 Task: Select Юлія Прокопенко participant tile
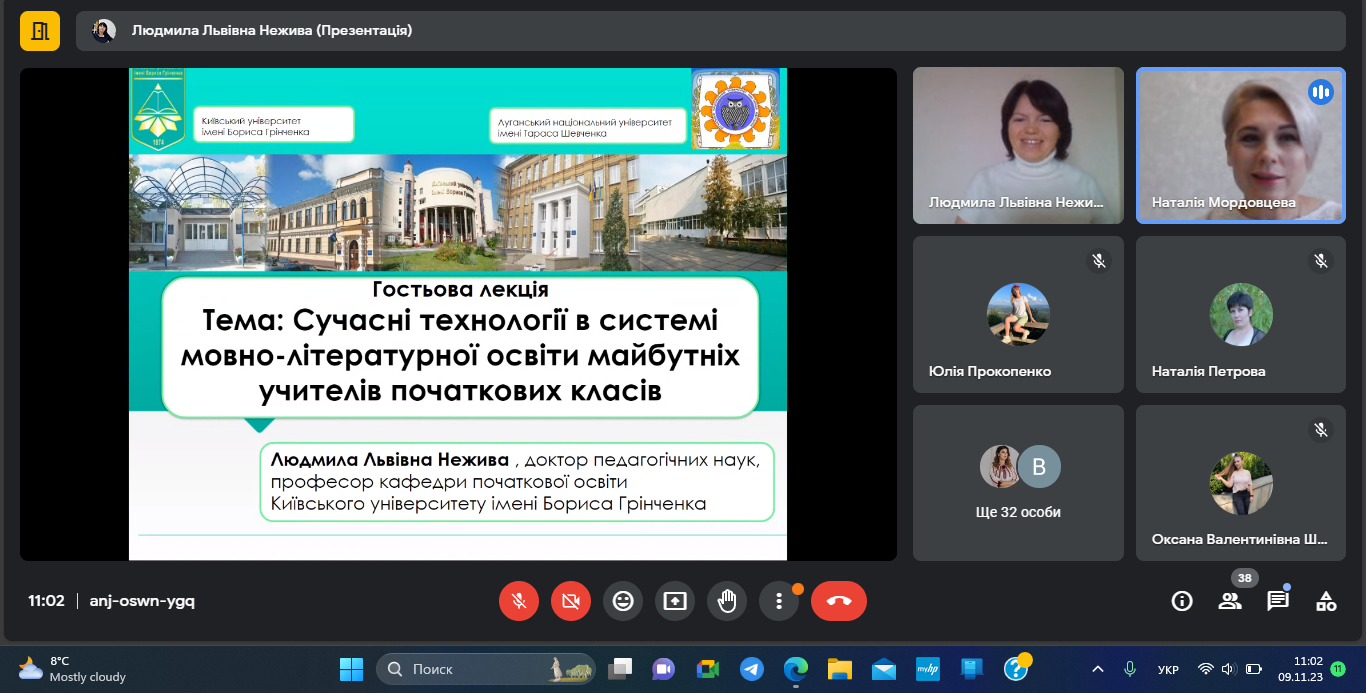click(1018, 314)
